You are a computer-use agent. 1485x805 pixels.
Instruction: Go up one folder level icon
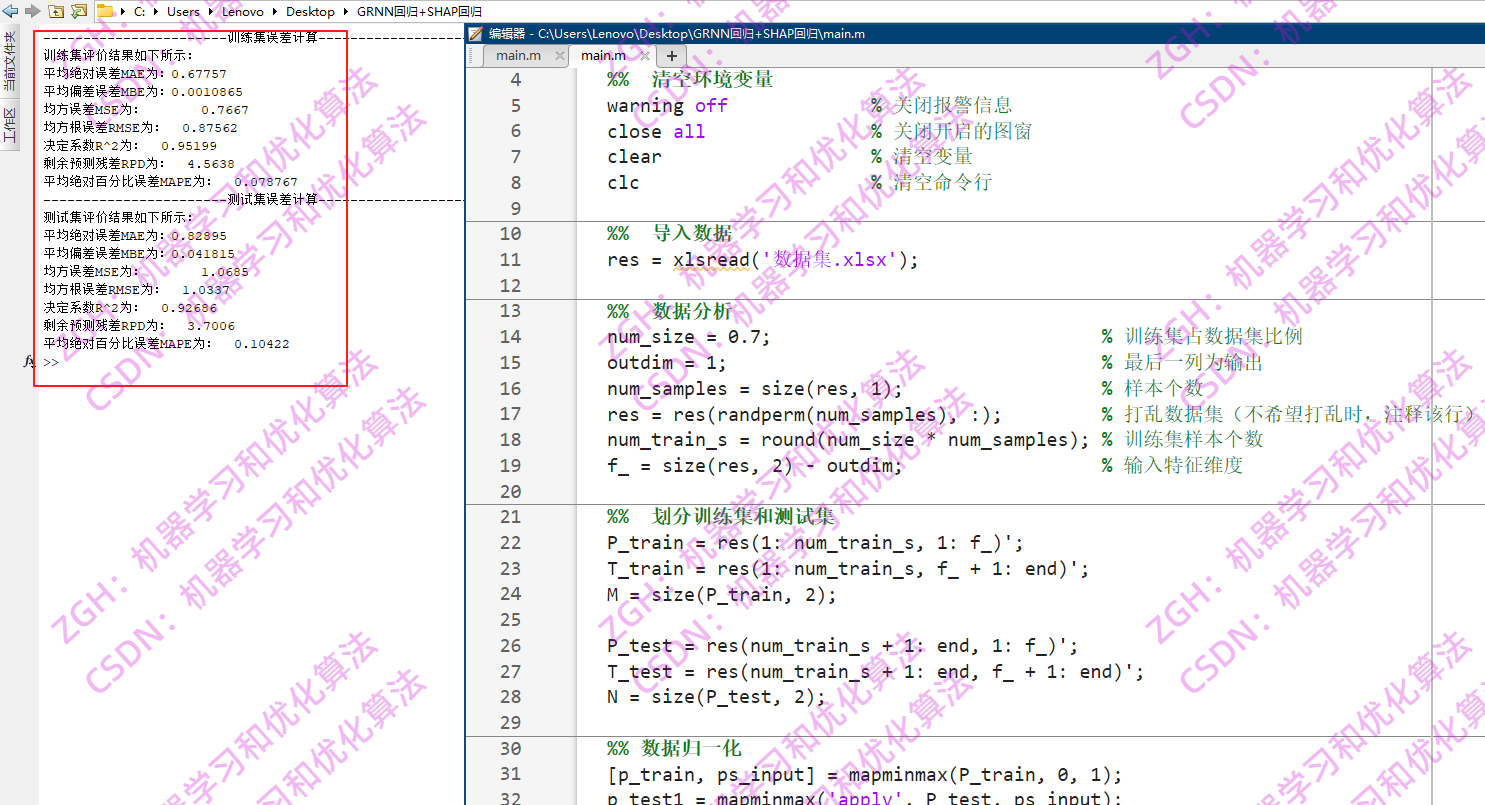tap(57, 12)
